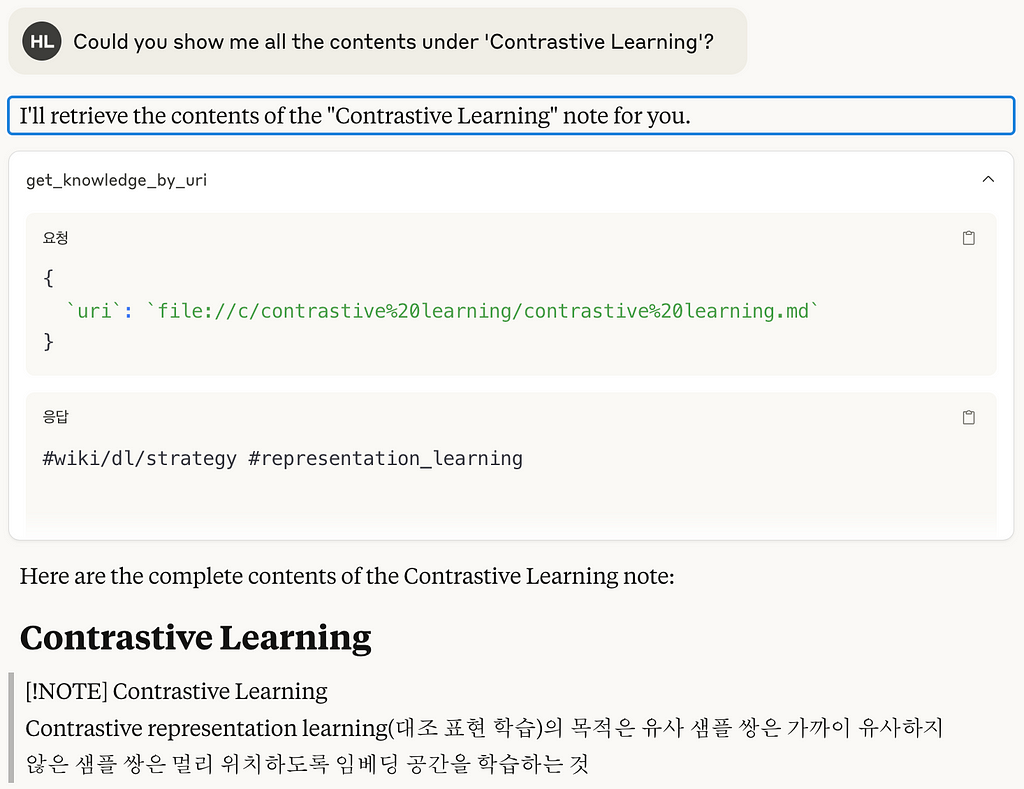This screenshot has width=1024, height=789.
Task: Copy the 요청 request JSON with clipboard icon
Action: click(x=968, y=238)
